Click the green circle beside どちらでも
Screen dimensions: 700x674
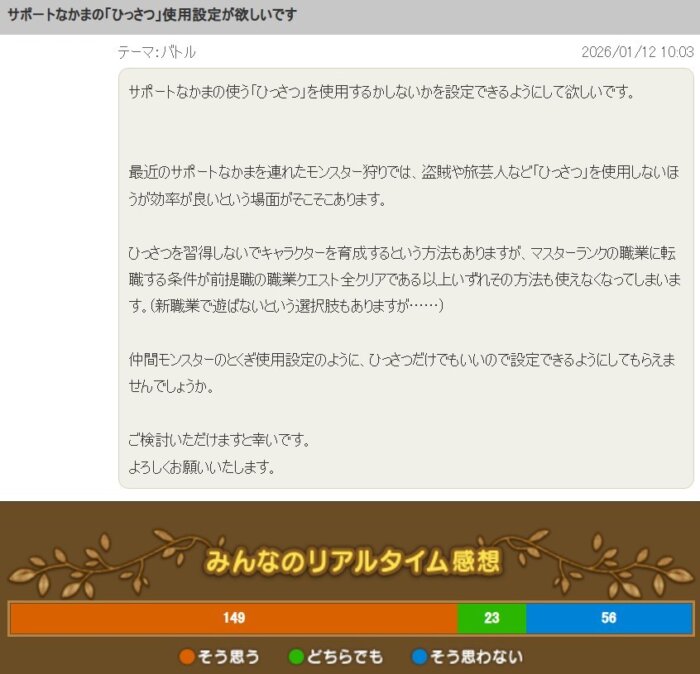296,657
